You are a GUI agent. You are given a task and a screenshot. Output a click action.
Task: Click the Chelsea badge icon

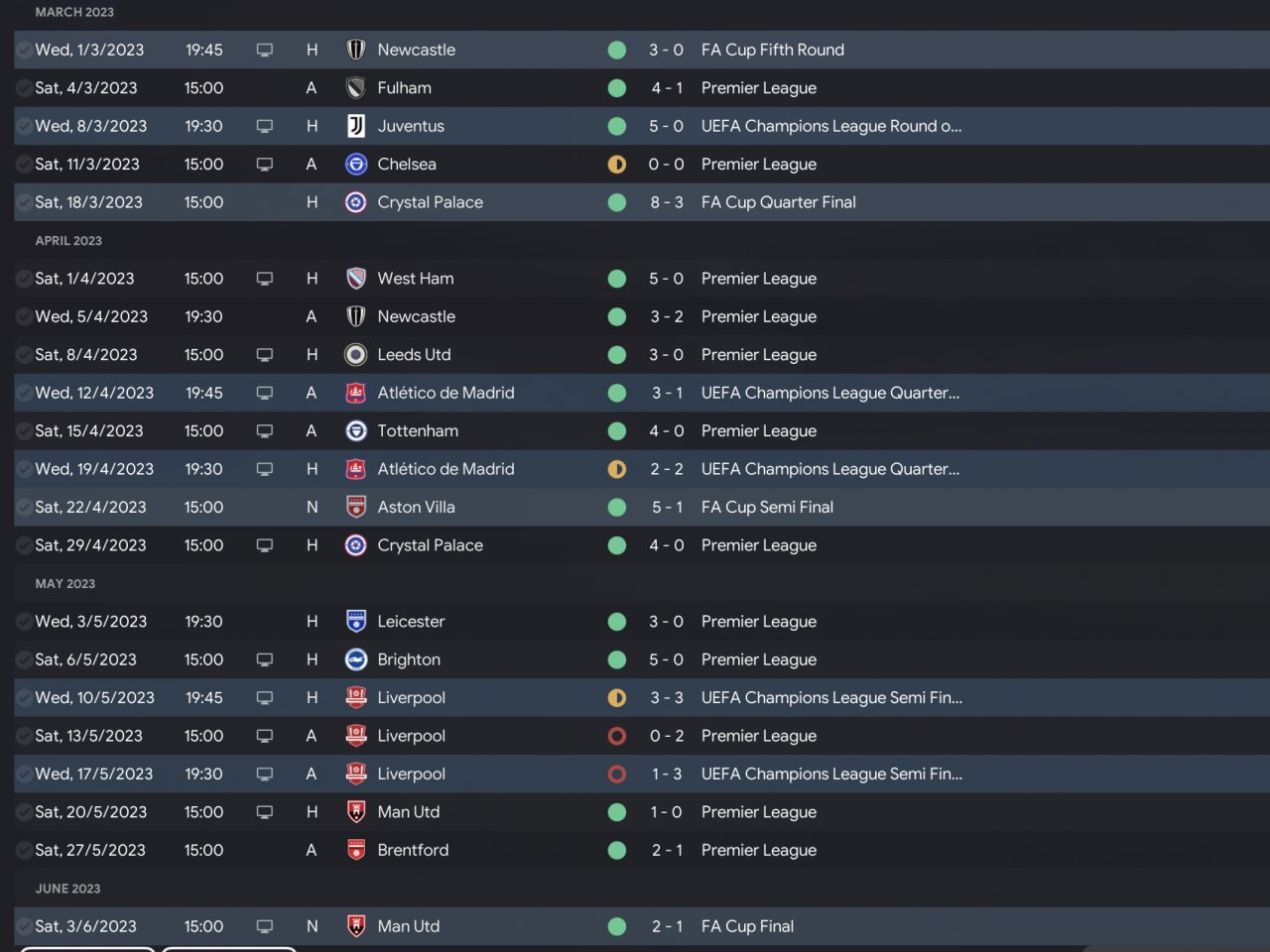tap(355, 165)
